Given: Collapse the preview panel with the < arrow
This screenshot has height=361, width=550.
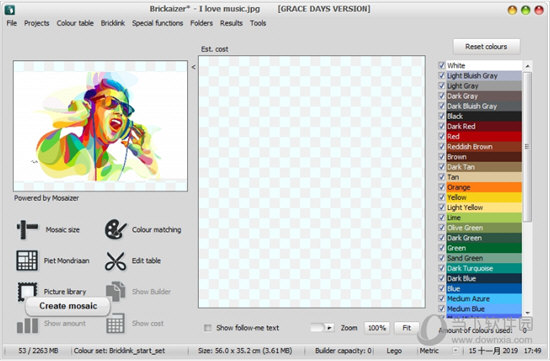Looking at the screenshot, I should 193,67.
